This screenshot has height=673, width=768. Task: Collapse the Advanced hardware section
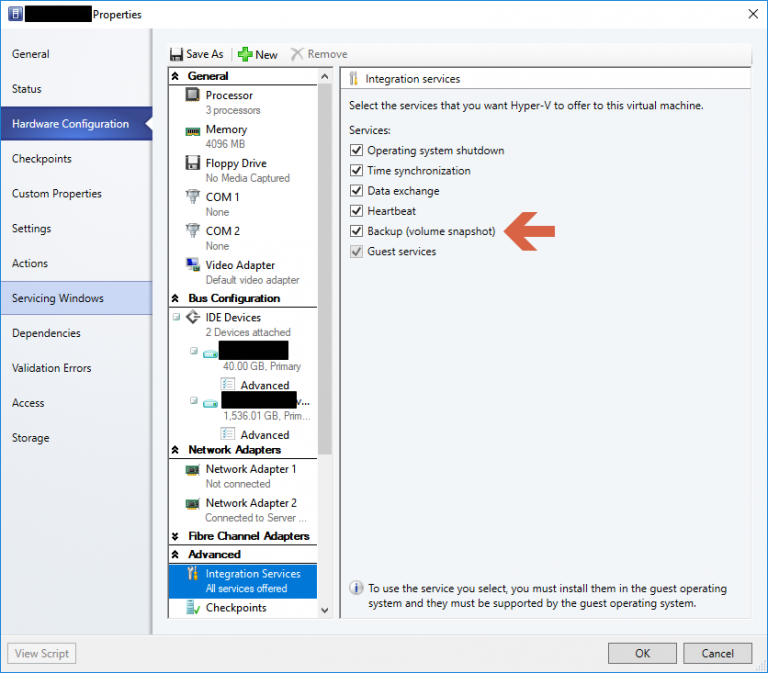click(175, 554)
